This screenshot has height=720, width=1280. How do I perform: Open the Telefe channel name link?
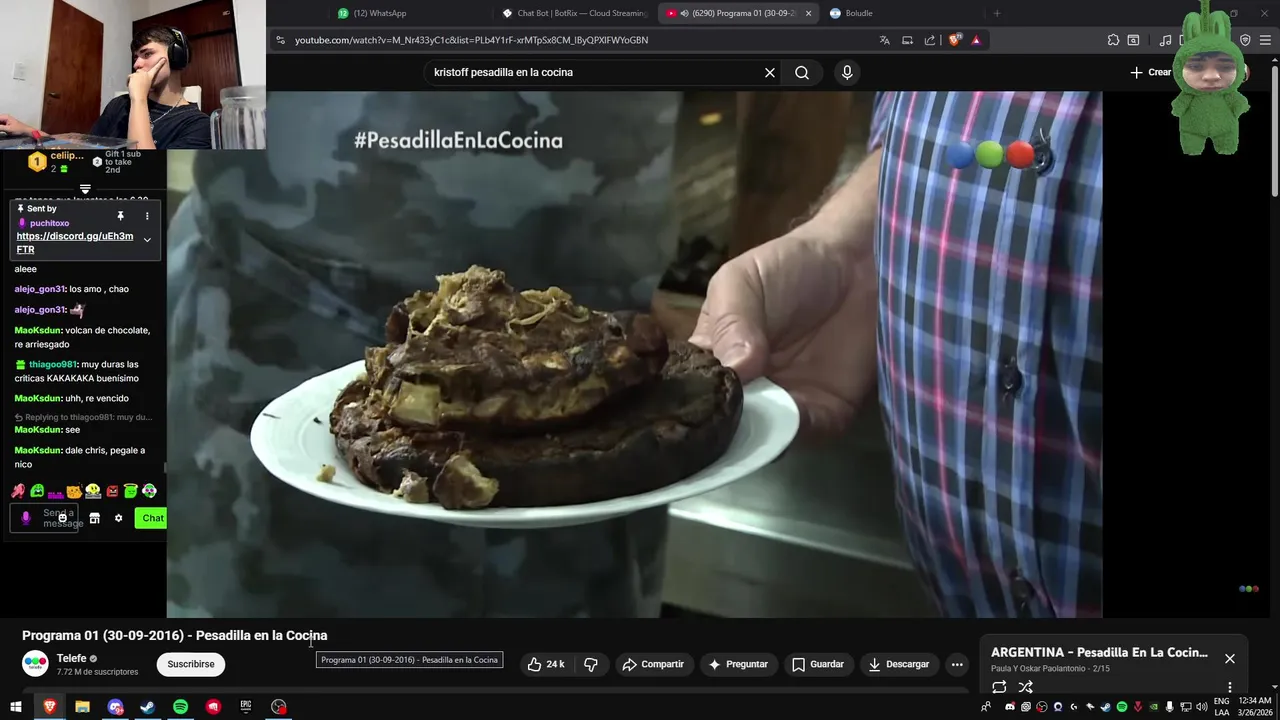point(72,658)
